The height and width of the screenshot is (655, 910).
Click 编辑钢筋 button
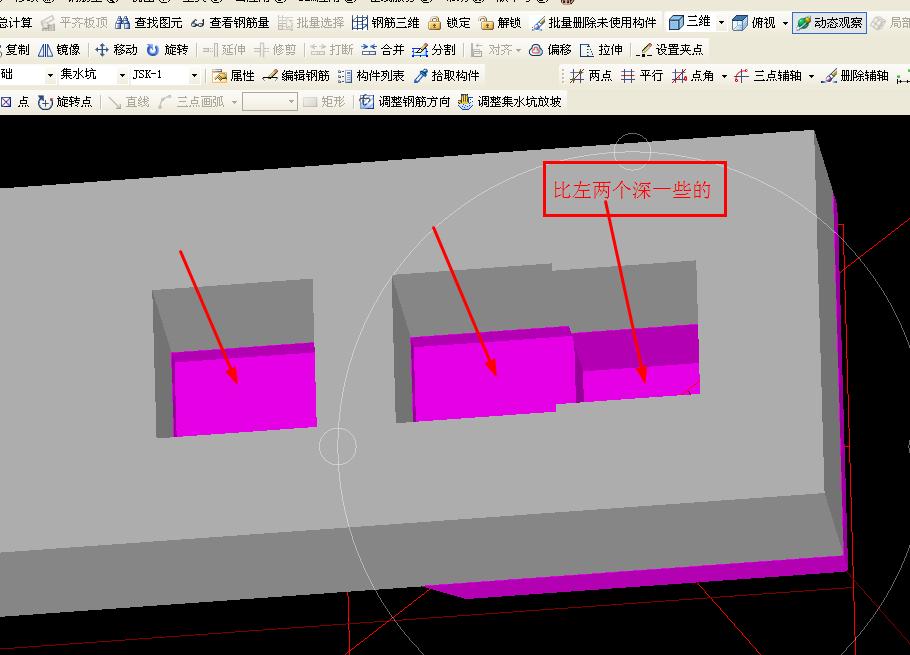coord(296,75)
